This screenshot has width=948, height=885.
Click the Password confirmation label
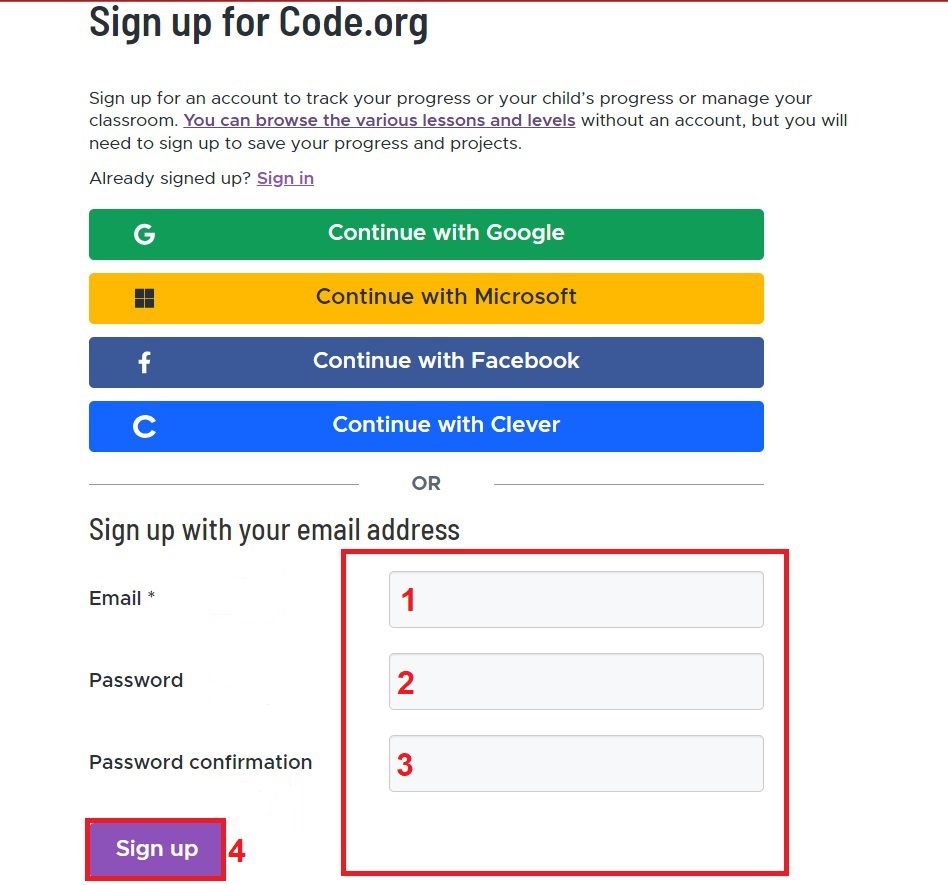[199, 762]
